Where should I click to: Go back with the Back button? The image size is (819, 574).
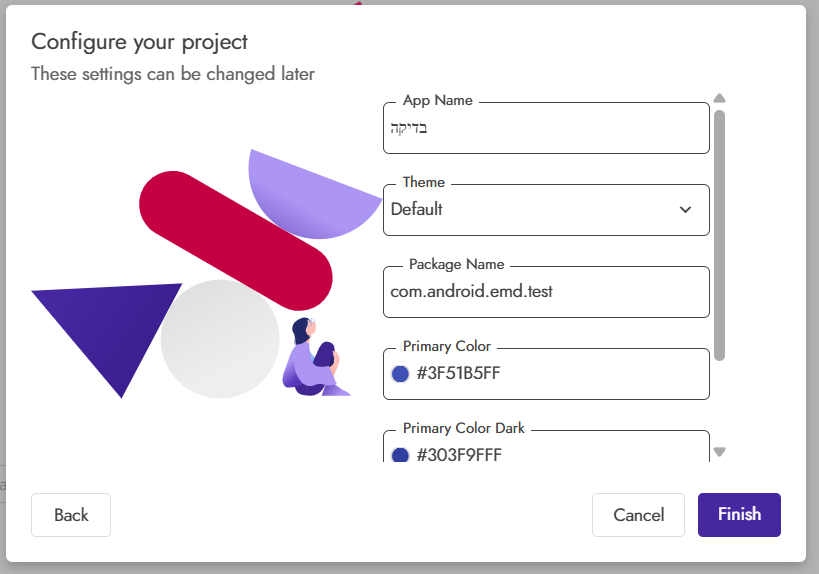71,515
